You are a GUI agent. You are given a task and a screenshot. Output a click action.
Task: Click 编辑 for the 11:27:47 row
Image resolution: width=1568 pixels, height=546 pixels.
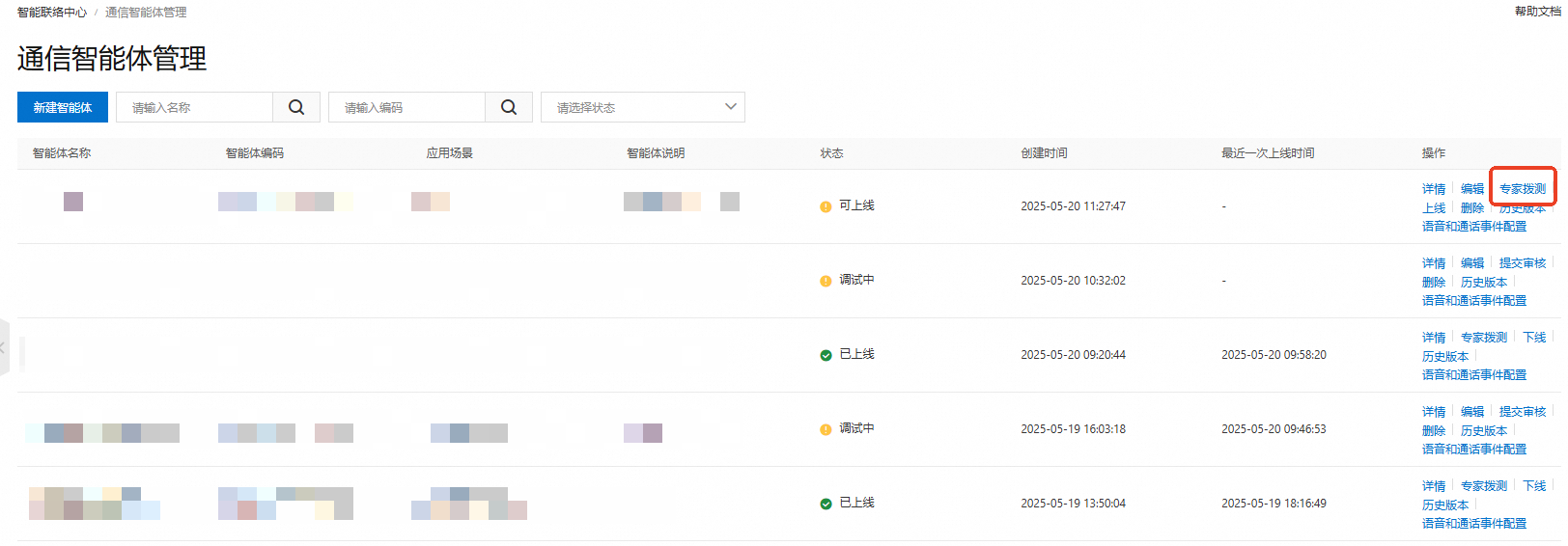click(x=1472, y=189)
